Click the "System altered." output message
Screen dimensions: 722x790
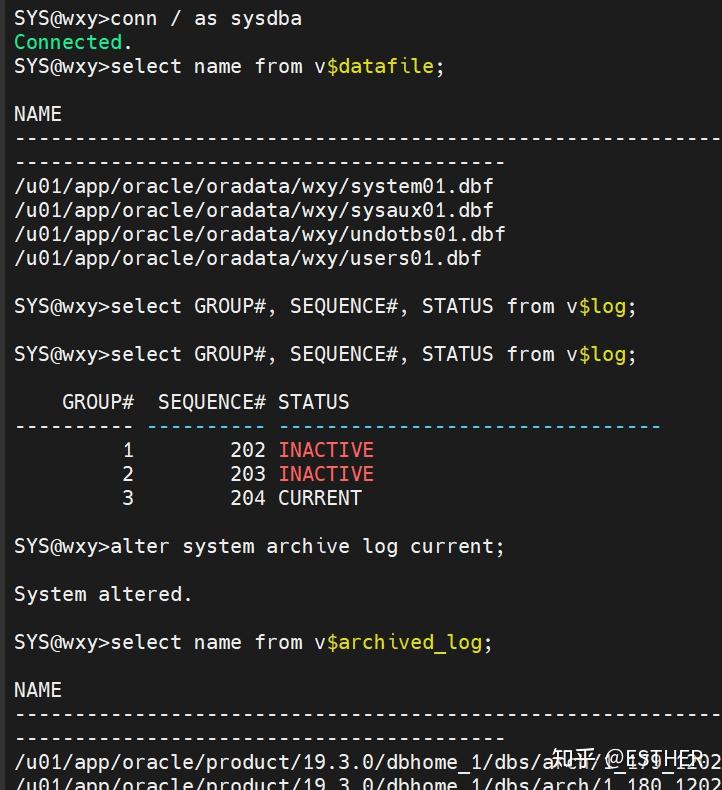[103, 594]
